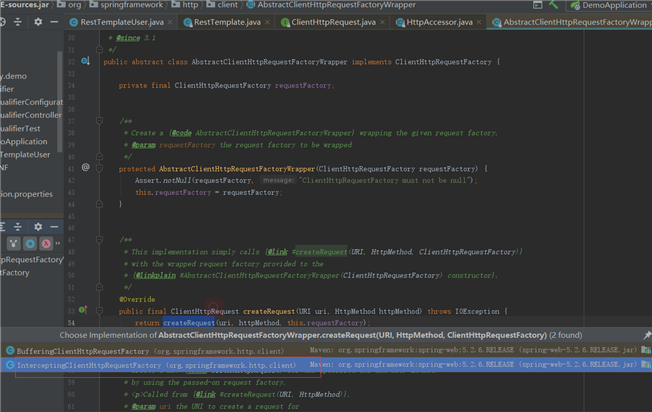Click the Build Project hammer icon
Viewport: 652px width, 412px height.
[553, 5]
